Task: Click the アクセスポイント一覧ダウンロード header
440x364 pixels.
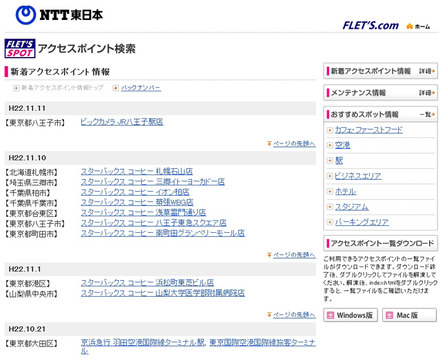Action: (x=380, y=243)
